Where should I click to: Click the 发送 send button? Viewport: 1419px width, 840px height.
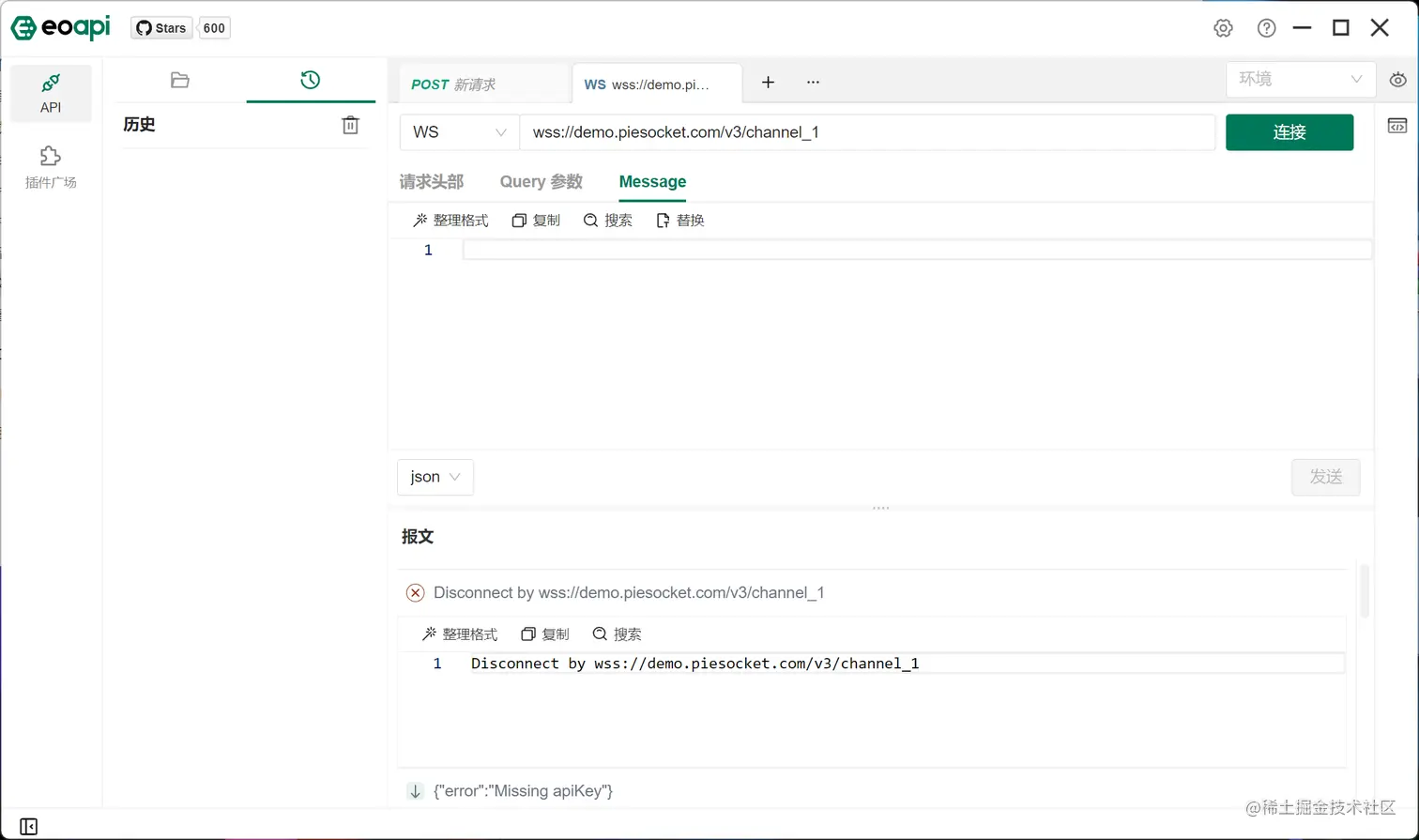(1325, 477)
